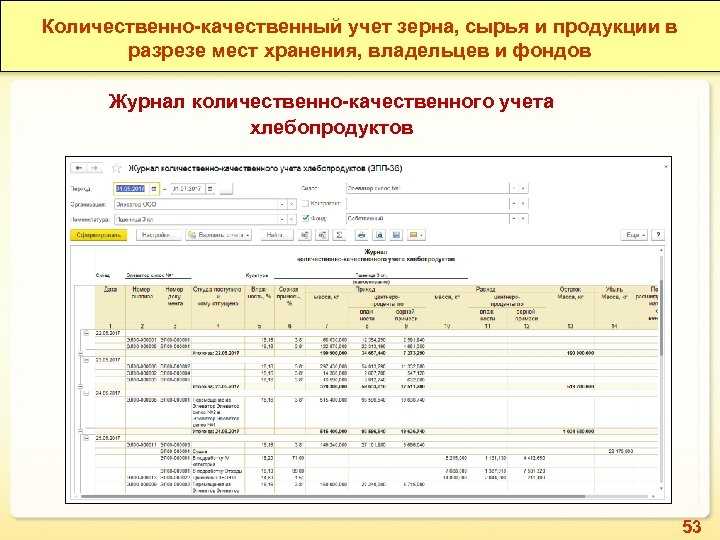Click the yellow Сформировать button

click(x=98, y=235)
